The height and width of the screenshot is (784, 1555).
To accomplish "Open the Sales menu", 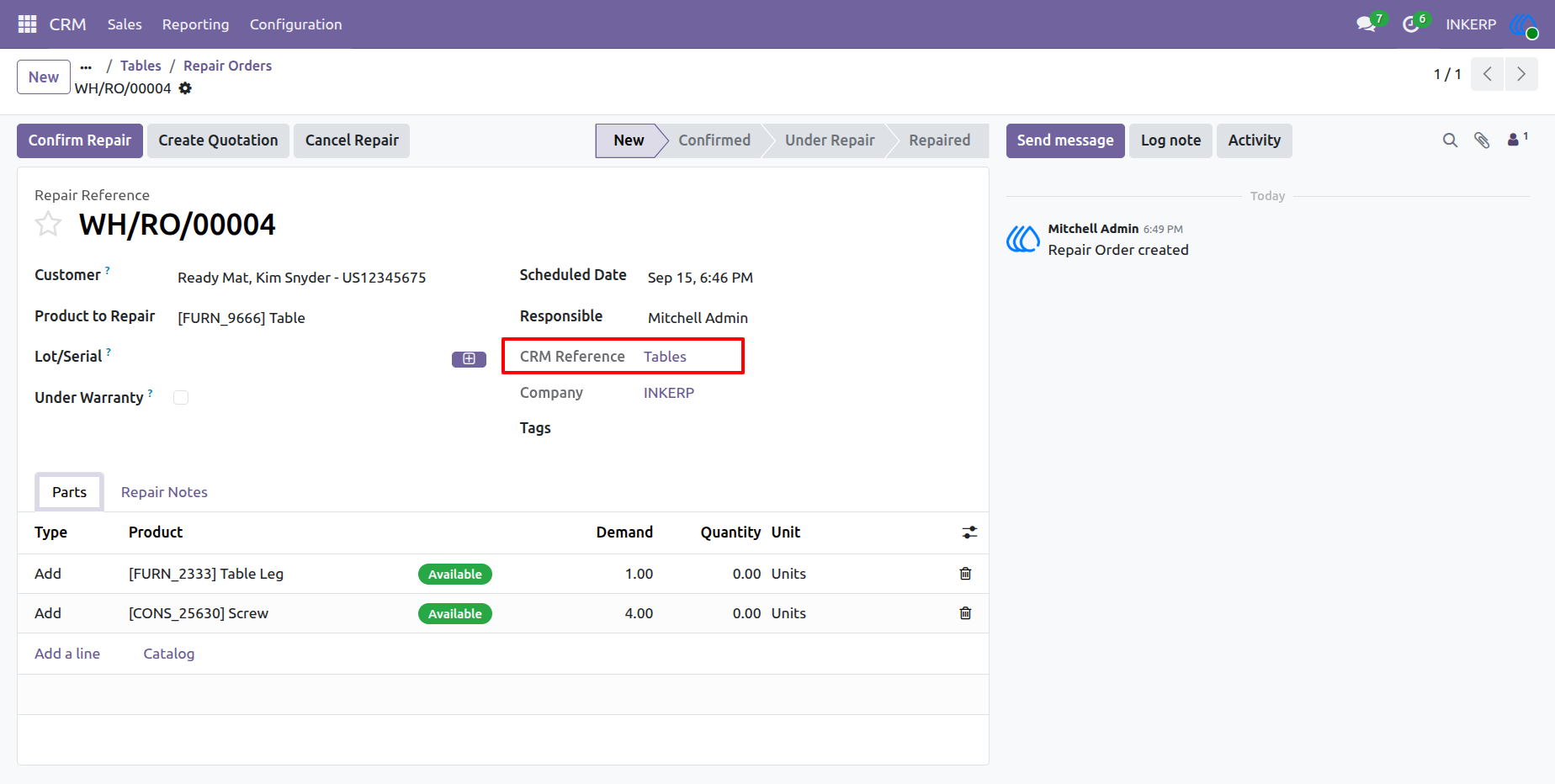I will coord(125,24).
